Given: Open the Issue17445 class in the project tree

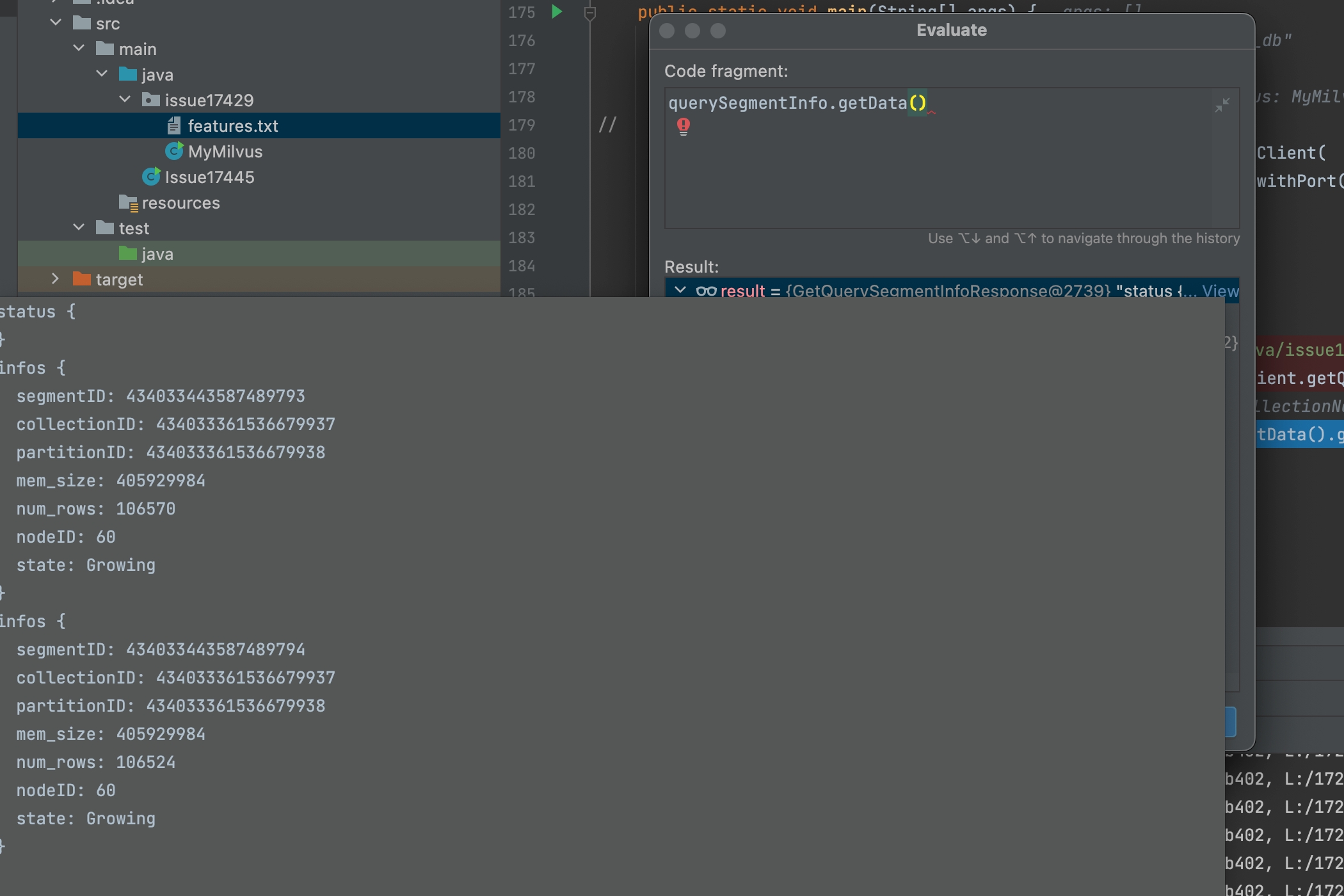Looking at the screenshot, I should [x=210, y=177].
